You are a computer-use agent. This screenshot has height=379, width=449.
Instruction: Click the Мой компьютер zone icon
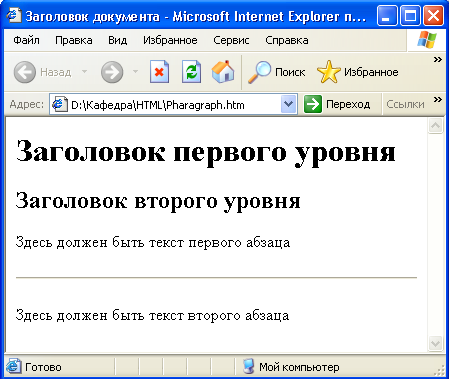point(248,366)
